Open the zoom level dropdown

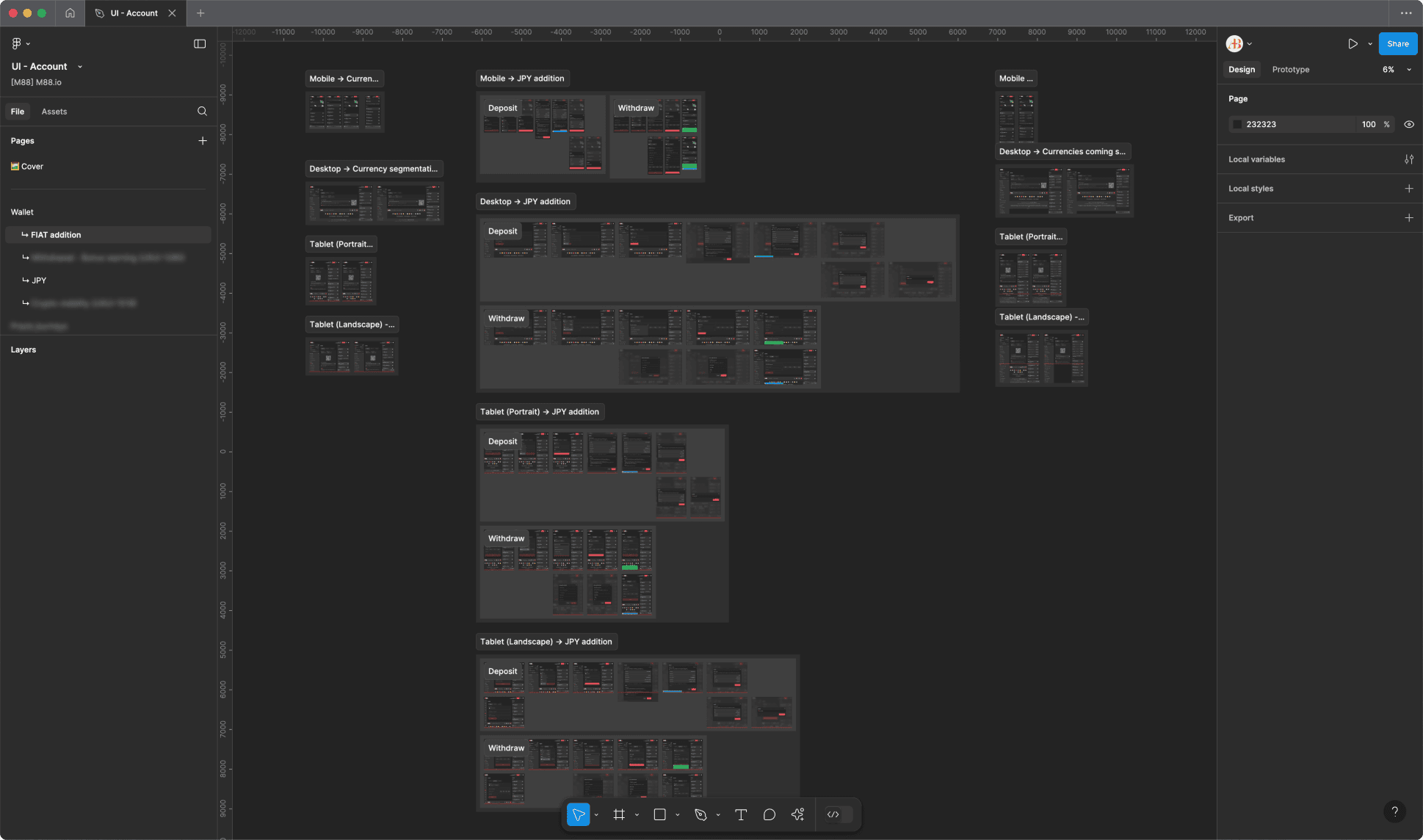coord(1394,69)
